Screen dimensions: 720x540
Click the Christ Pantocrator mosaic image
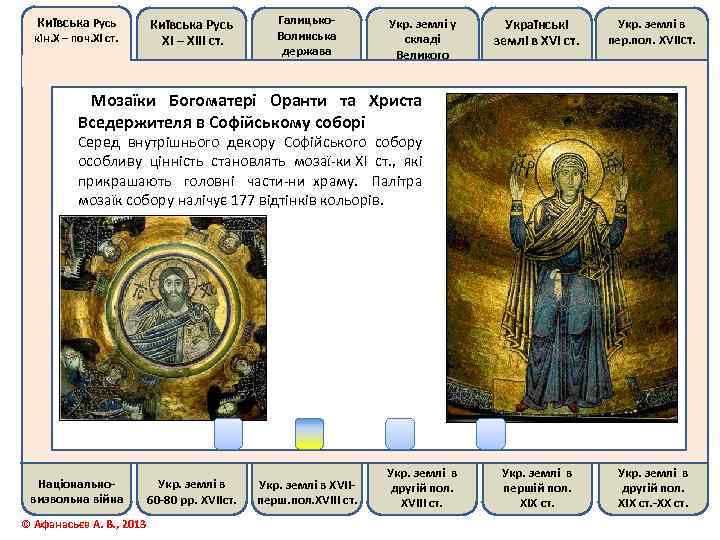pos(163,318)
